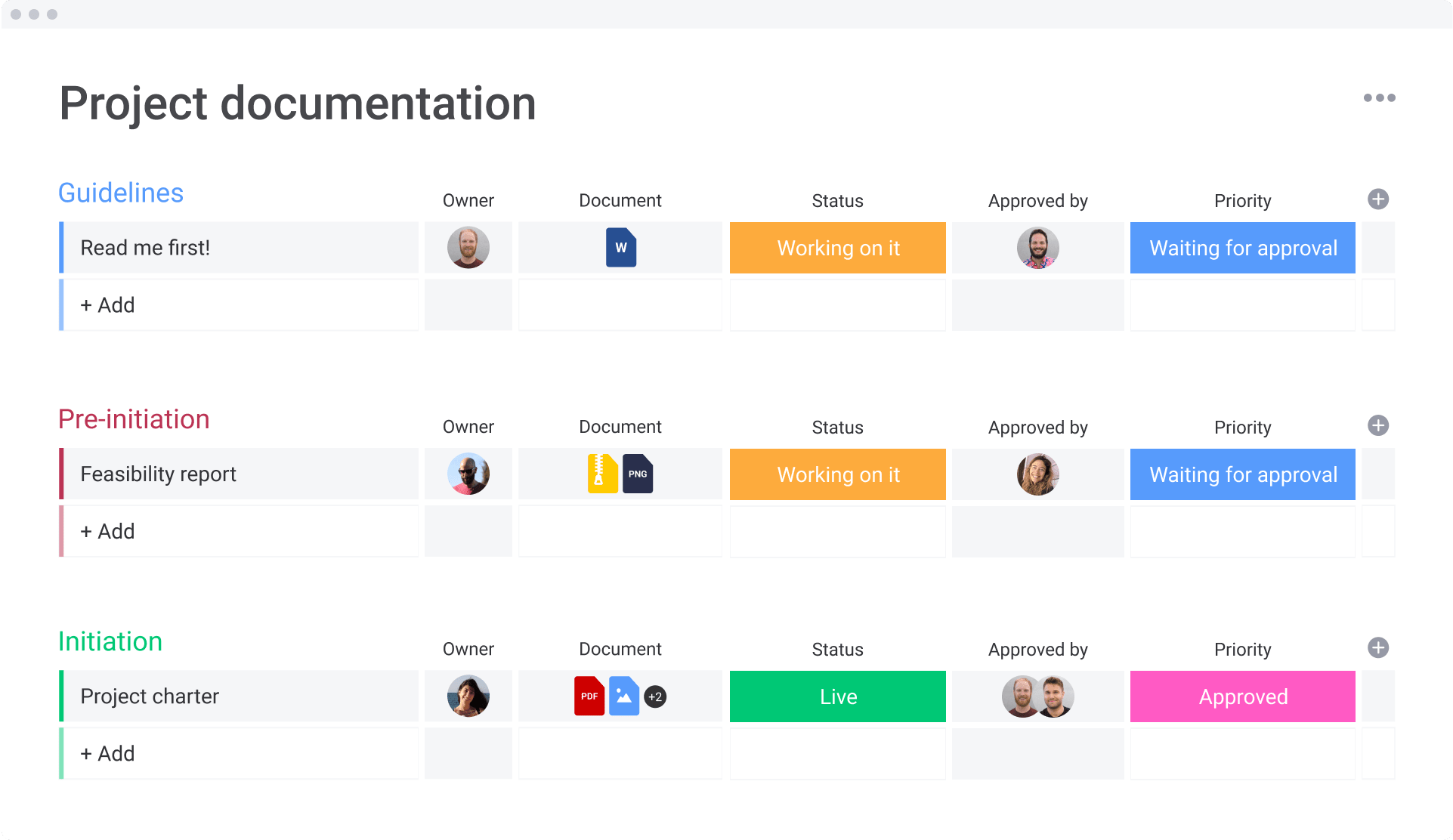Click the plus icon in the Guidelines group
1453x840 pixels.
click(1377, 199)
